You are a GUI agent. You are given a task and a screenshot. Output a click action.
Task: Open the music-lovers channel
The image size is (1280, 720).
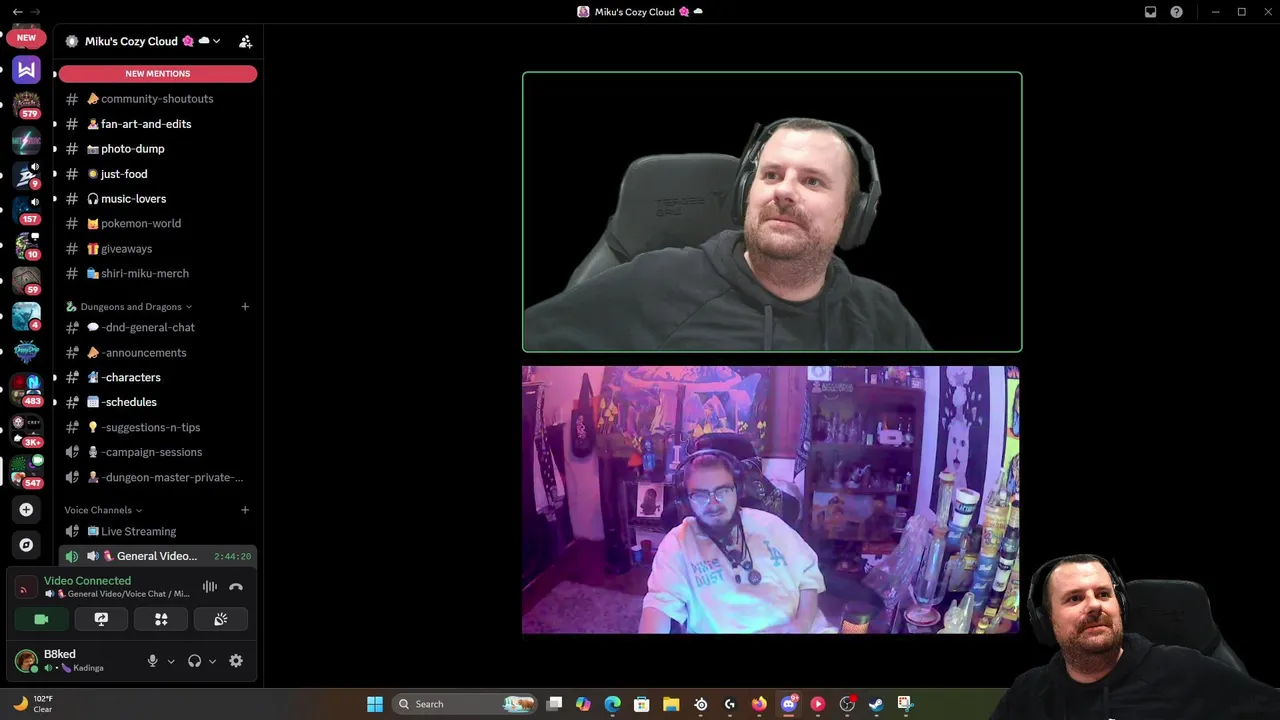tap(158, 199)
